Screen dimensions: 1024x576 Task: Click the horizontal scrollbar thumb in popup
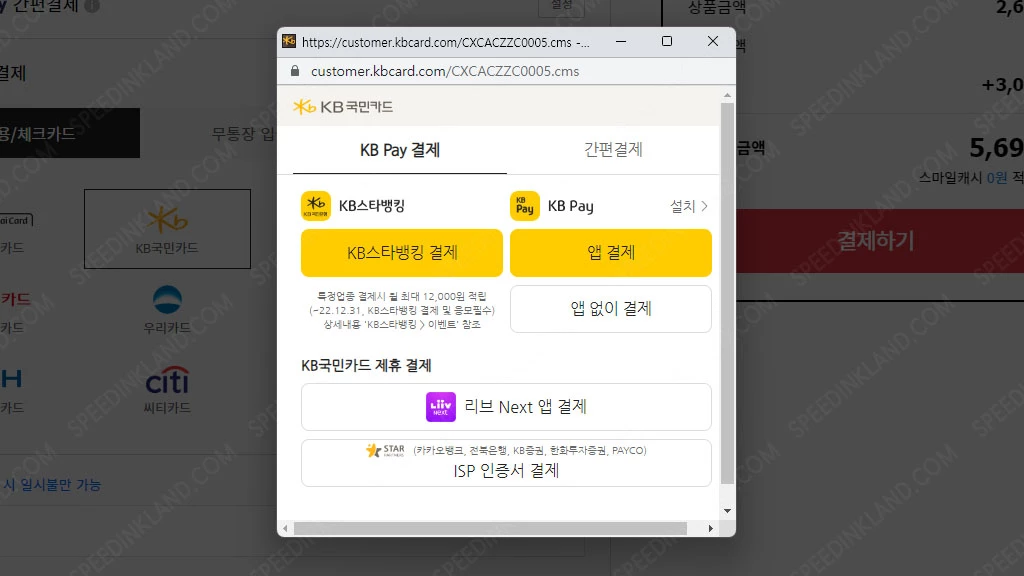(490, 528)
